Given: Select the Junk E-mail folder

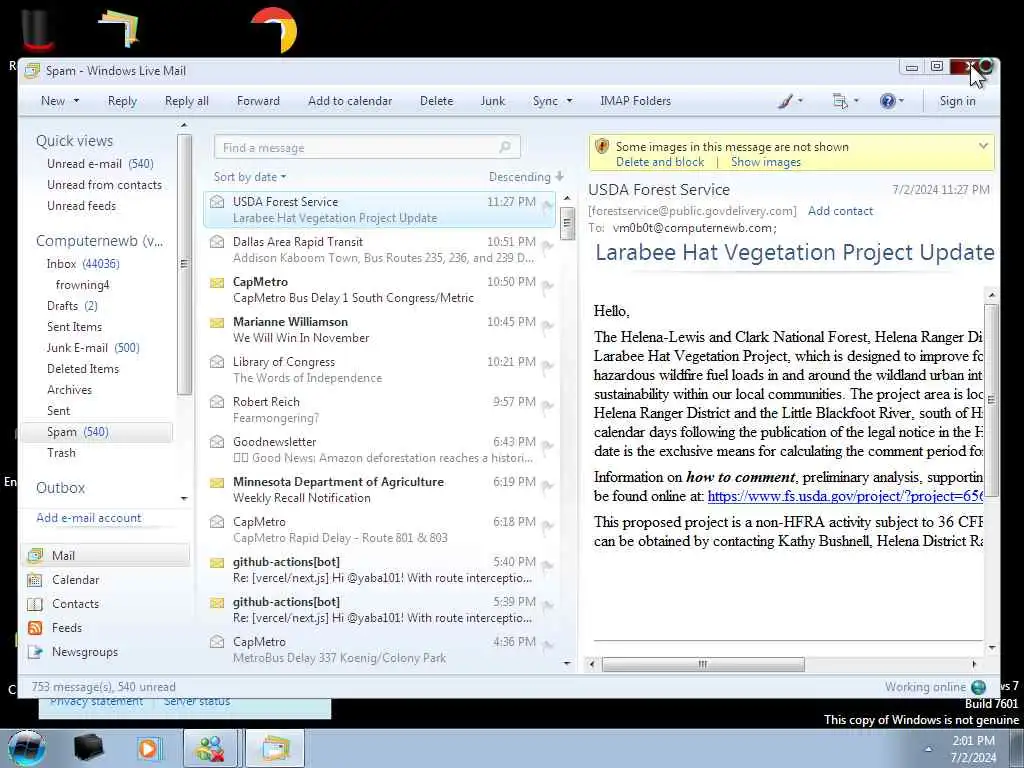Looking at the screenshot, I should point(93,348).
